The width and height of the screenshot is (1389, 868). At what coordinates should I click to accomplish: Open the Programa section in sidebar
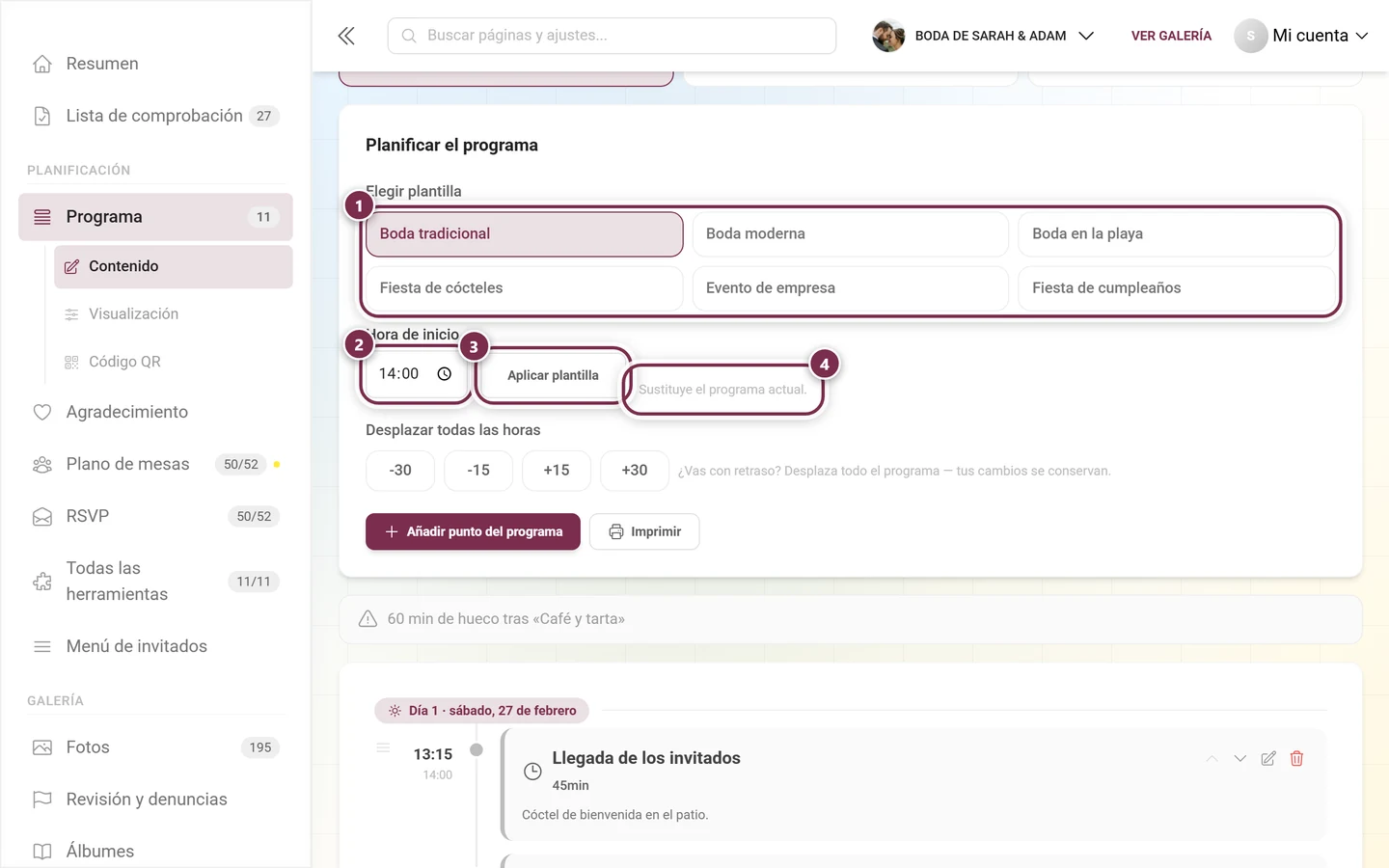155,217
